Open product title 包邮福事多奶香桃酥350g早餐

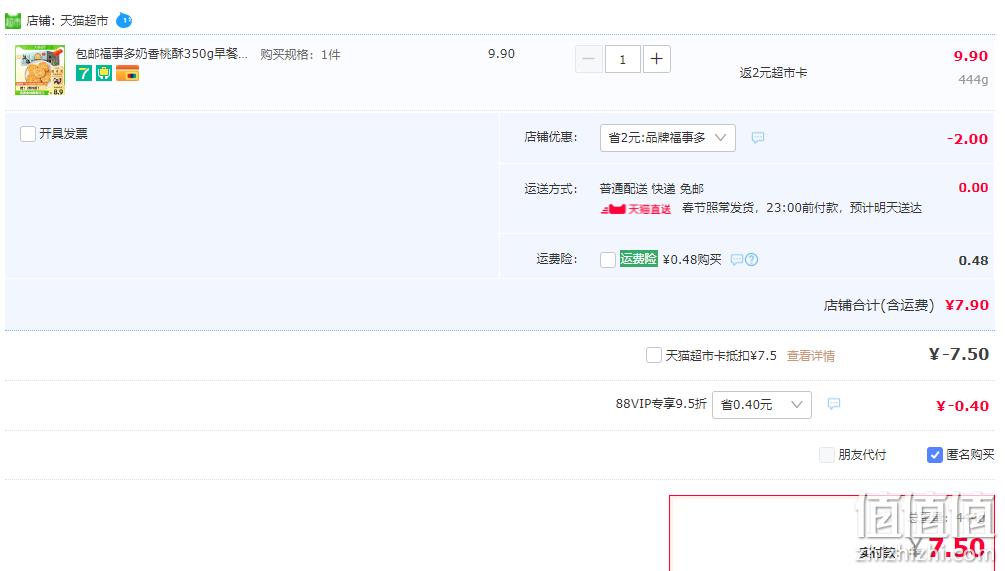(162, 54)
